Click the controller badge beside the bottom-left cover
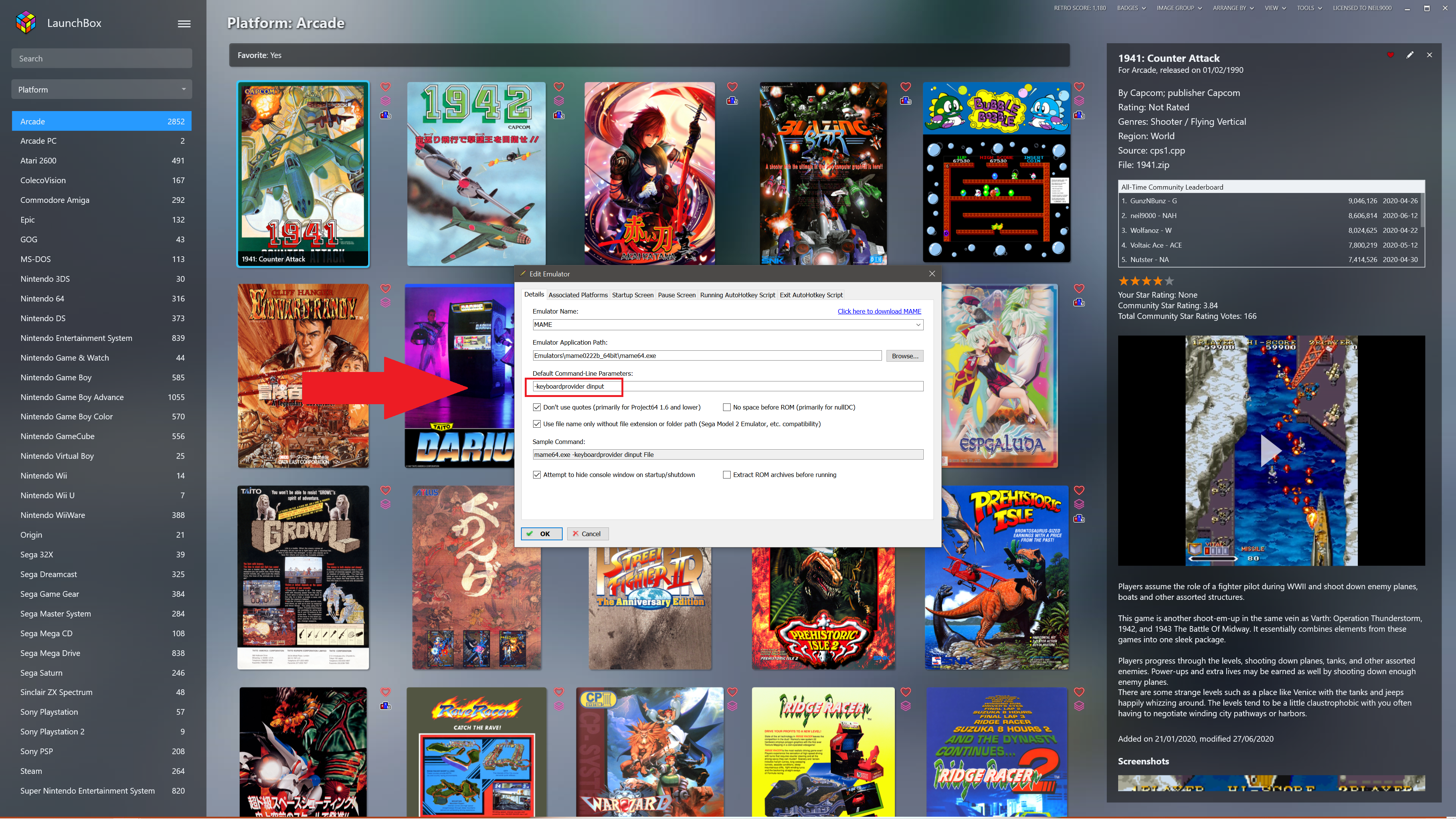Image resolution: width=1456 pixels, height=819 pixels. (386, 706)
